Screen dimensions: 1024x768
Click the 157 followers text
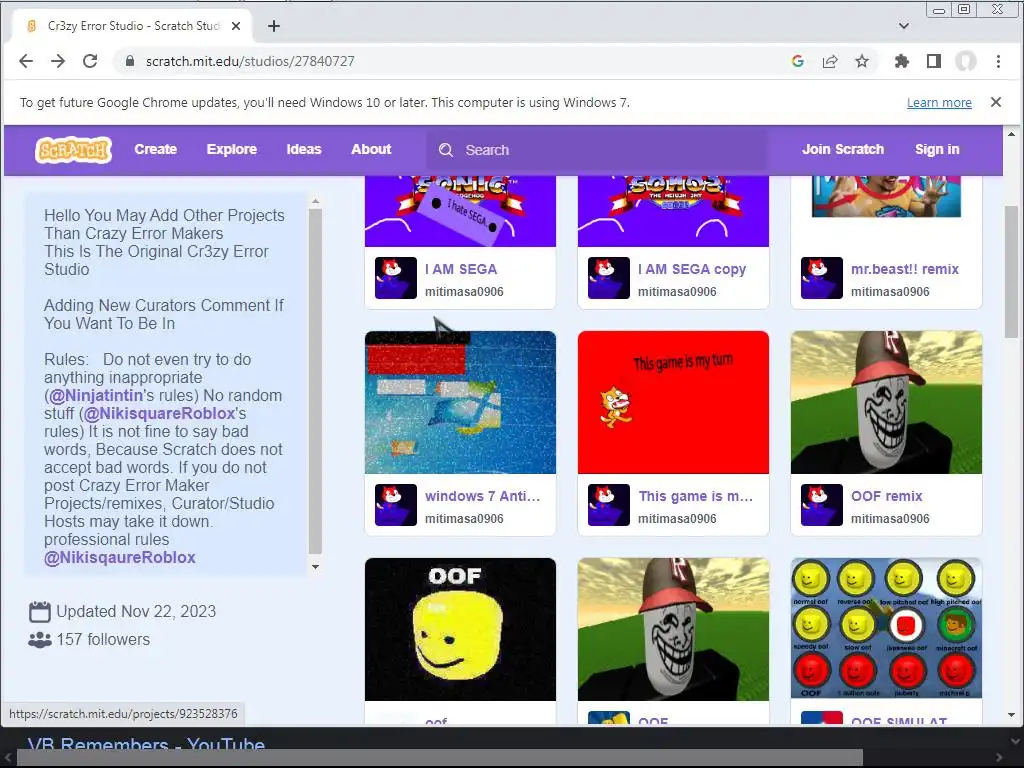coord(103,639)
